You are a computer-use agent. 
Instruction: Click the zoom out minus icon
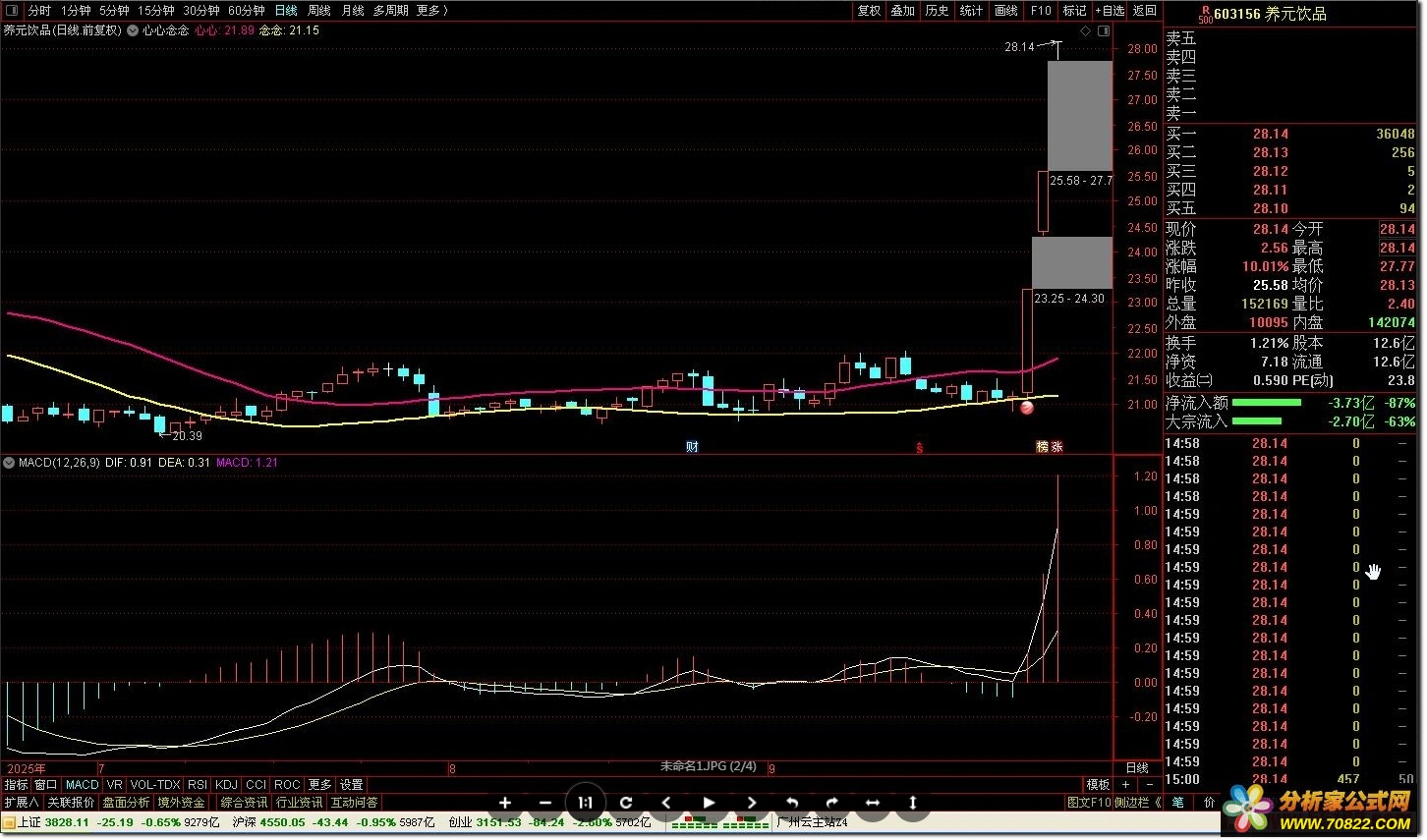(545, 803)
